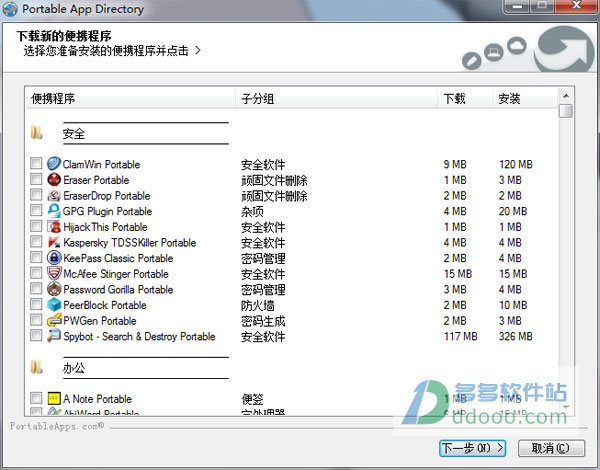Click the A Note Portable yellow icon
Image resolution: width=600 pixels, height=470 pixels.
(x=54, y=398)
